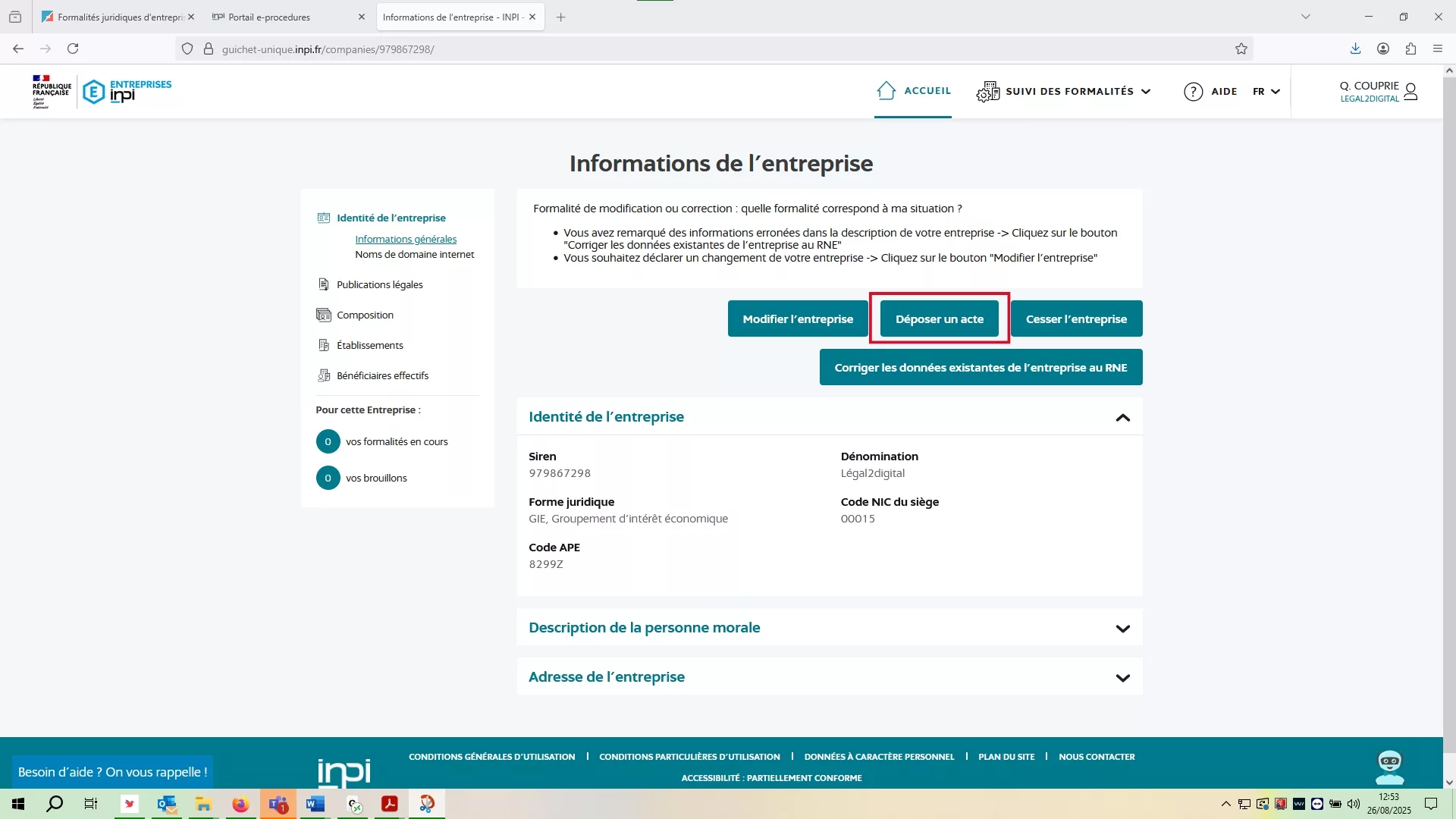
Task: Open the Aide question mark icon
Action: (x=1193, y=92)
